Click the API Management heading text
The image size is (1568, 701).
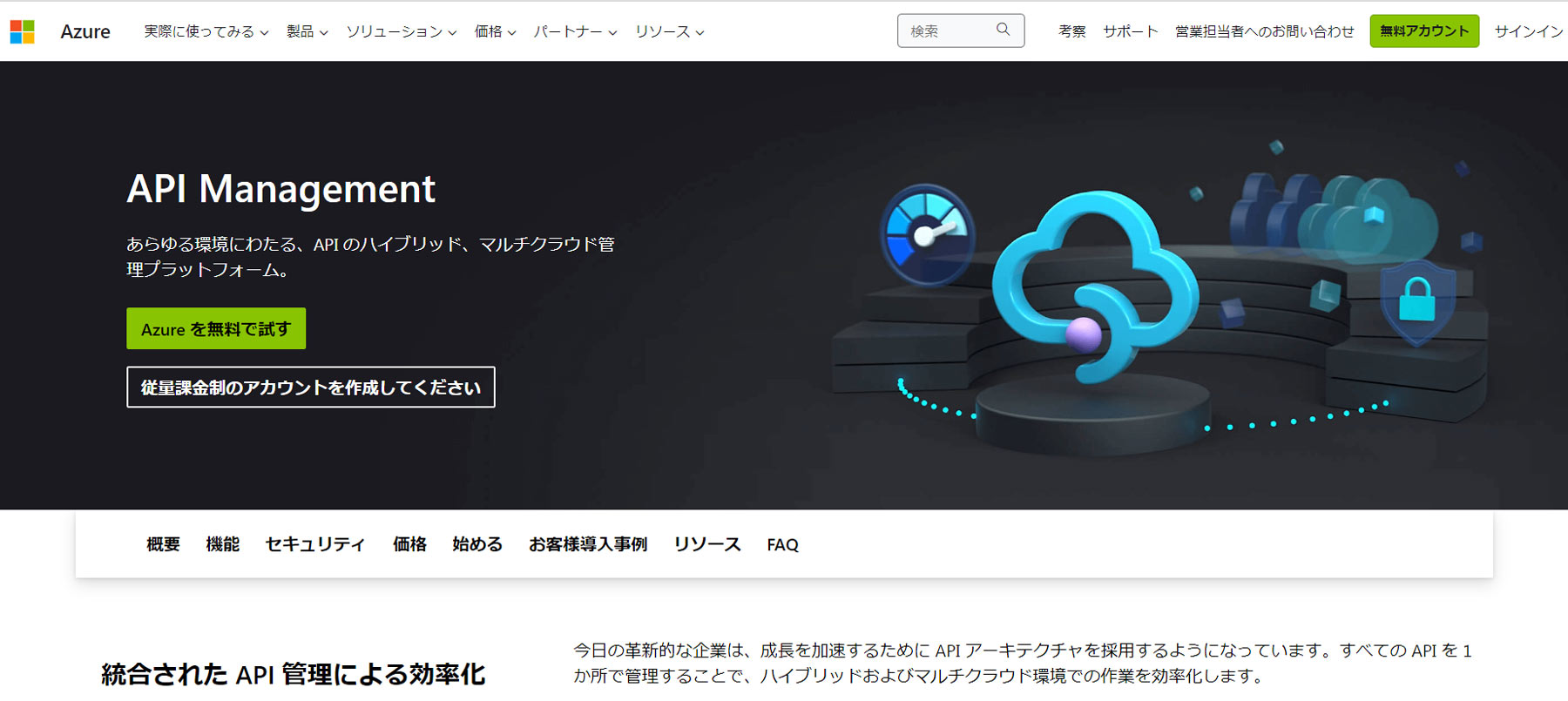tap(280, 189)
